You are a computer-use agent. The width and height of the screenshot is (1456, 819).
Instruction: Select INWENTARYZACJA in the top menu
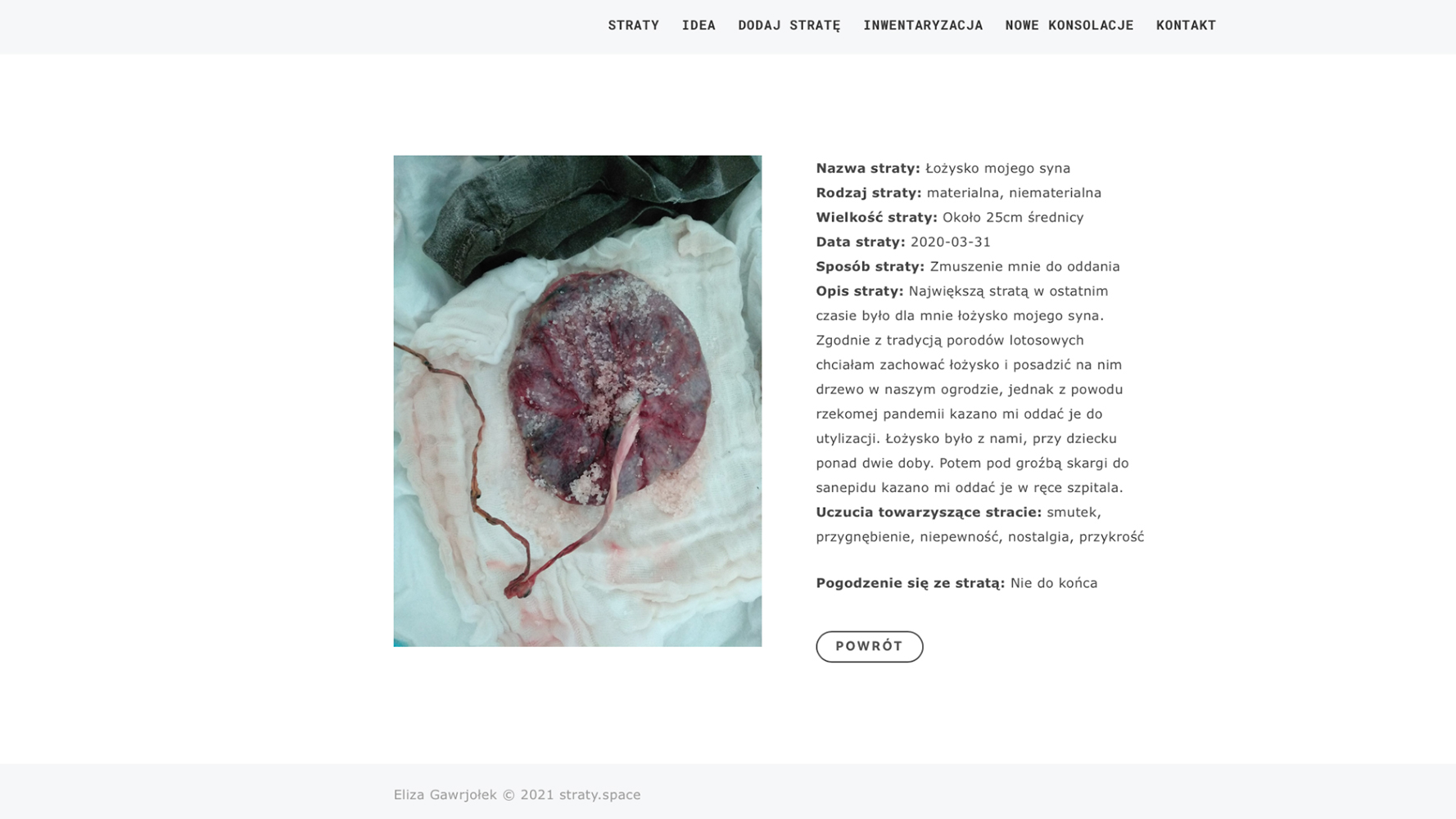tap(923, 25)
